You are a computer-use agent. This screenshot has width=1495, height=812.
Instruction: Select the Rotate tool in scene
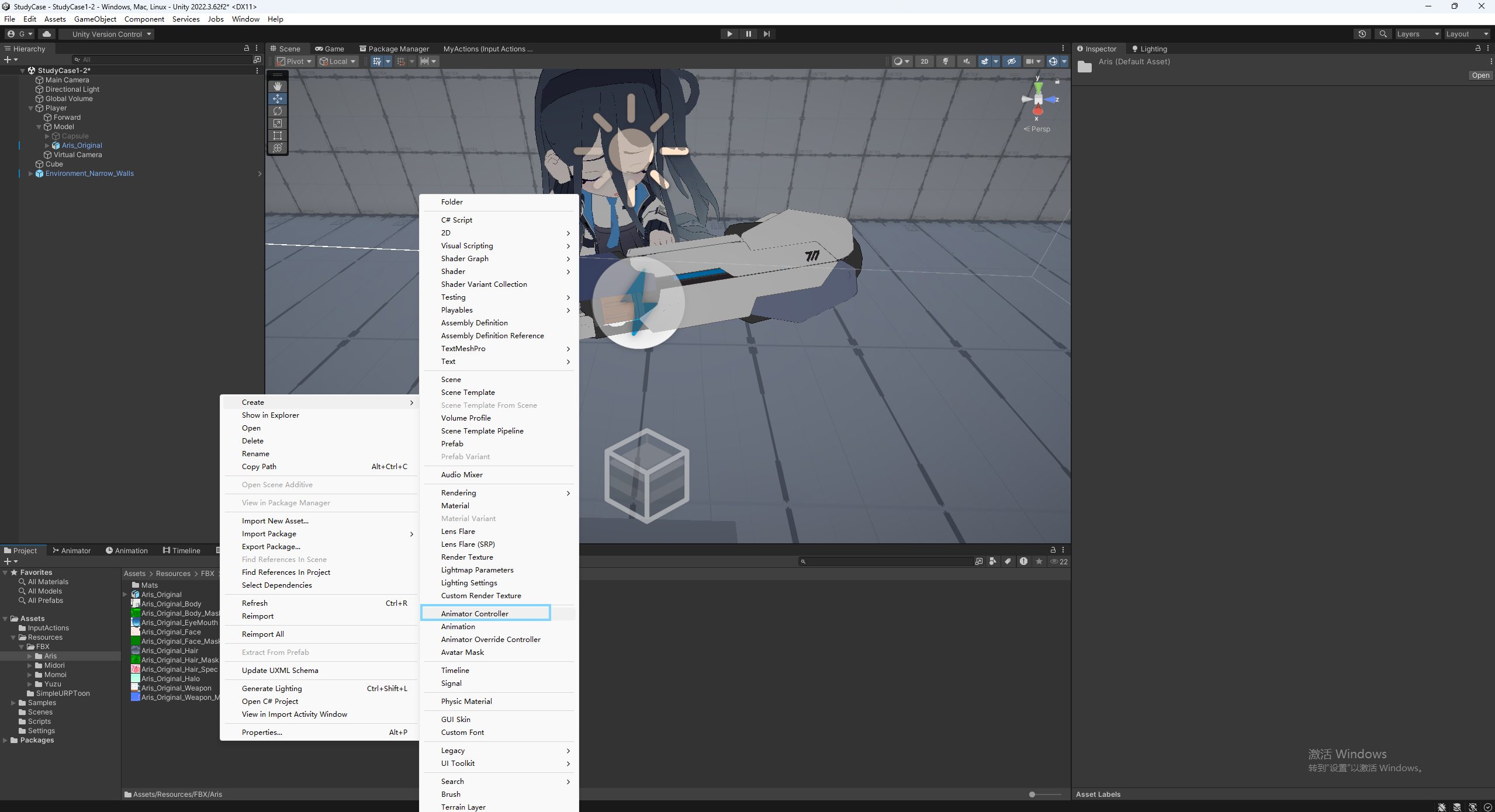click(278, 111)
